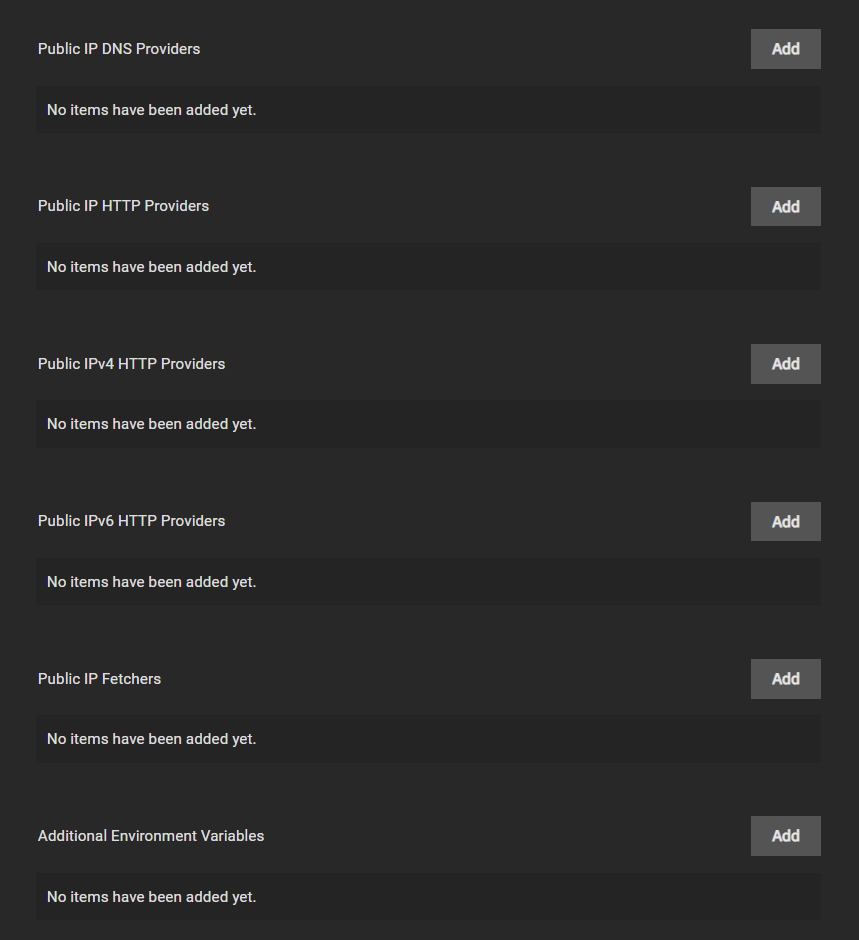
Task: Add a Public IP HTTP Provider
Action: tap(785, 207)
